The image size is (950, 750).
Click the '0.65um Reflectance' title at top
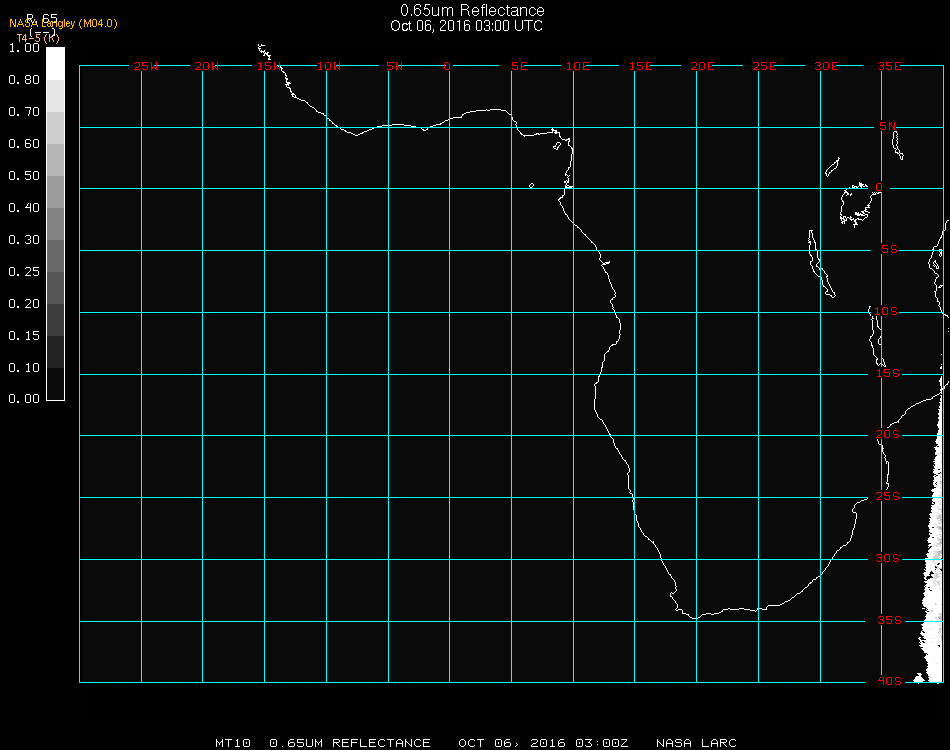(x=472, y=10)
